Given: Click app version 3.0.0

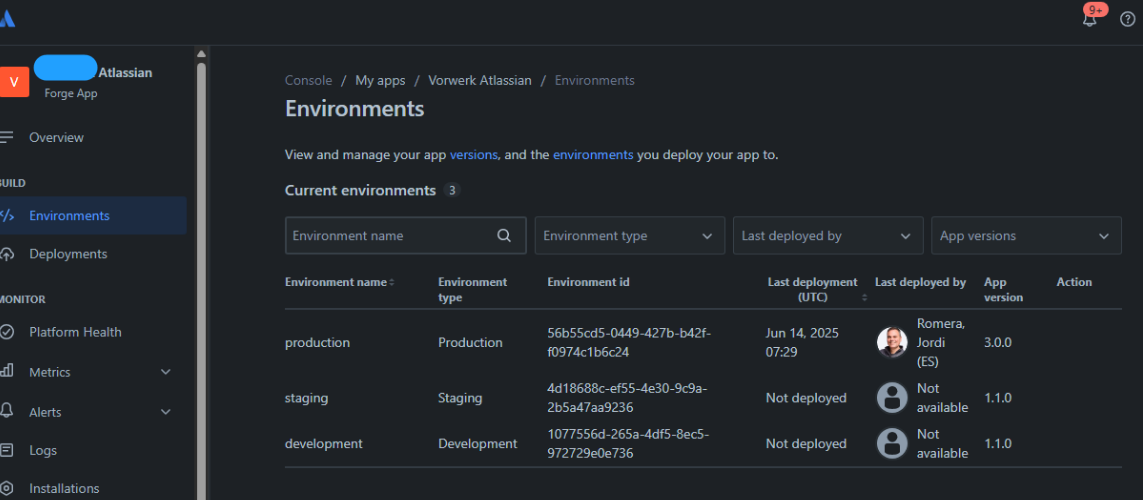Looking at the screenshot, I should click(997, 342).
